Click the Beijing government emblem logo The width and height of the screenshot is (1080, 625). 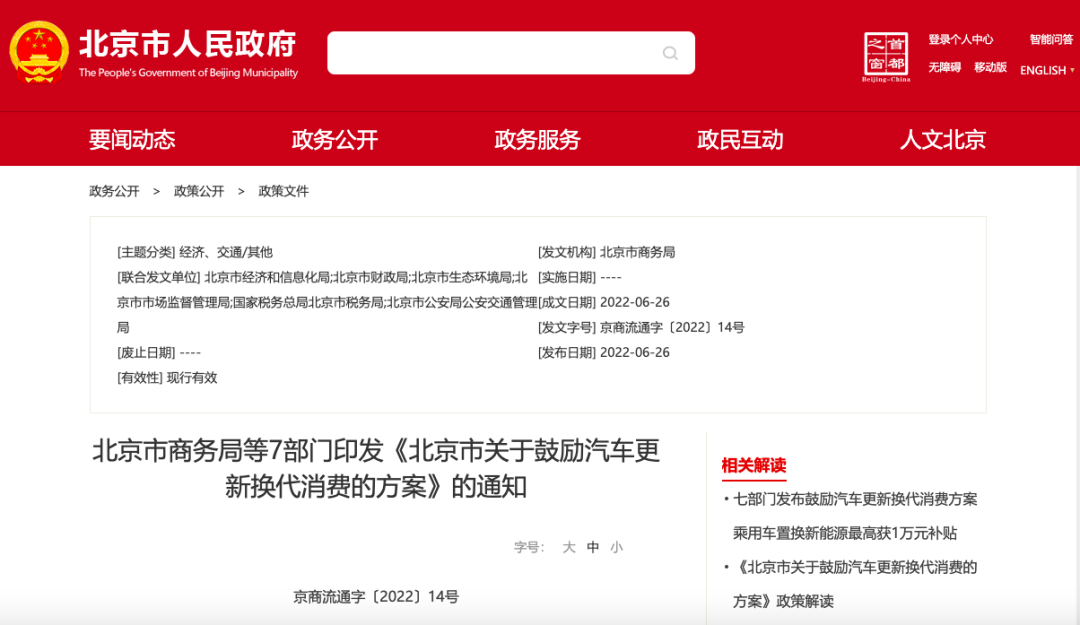pos(38,53)
